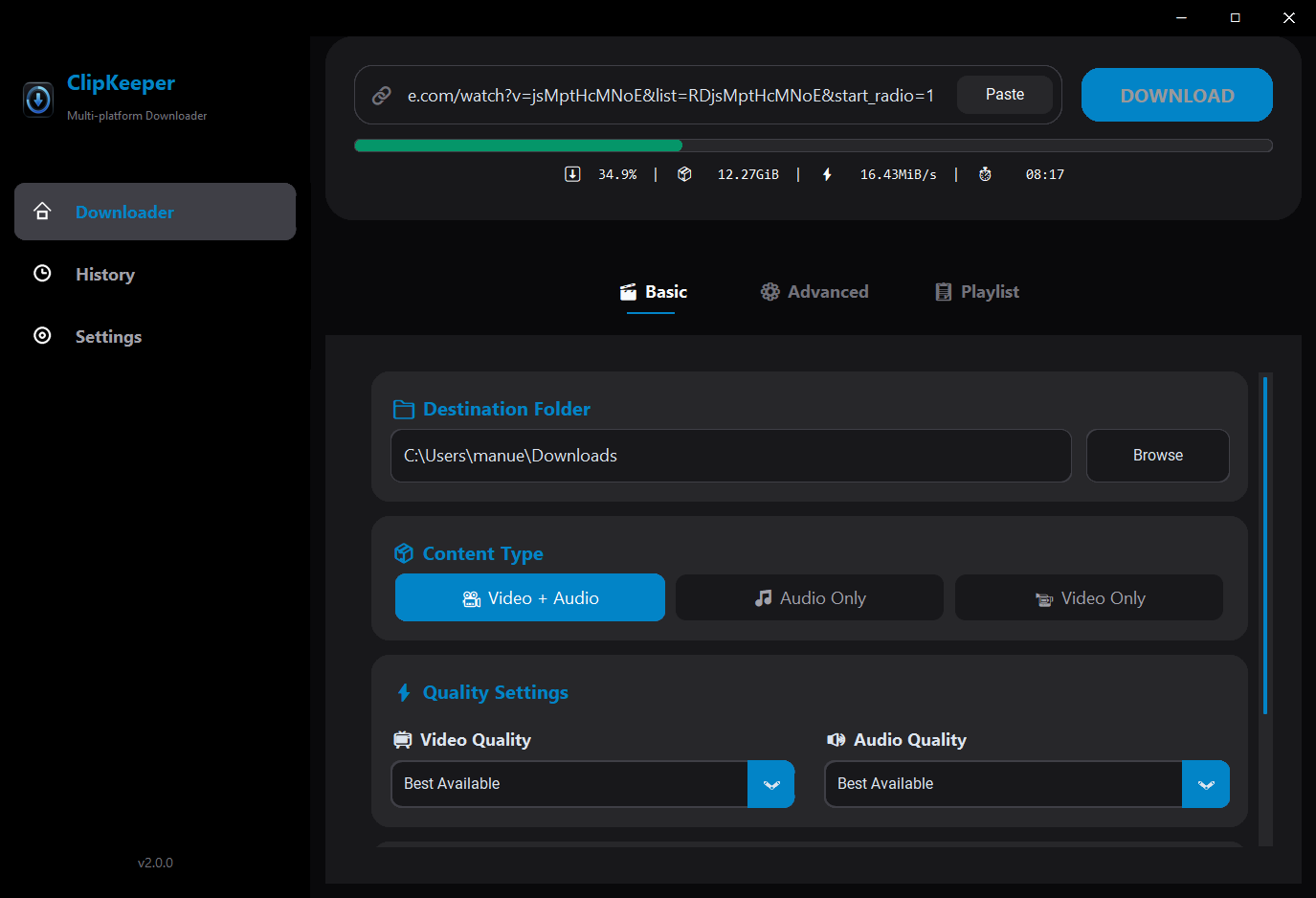
Task: Click the Basic tab clapperboard icon
Action: pyautogui.click(x=629, y=292)
